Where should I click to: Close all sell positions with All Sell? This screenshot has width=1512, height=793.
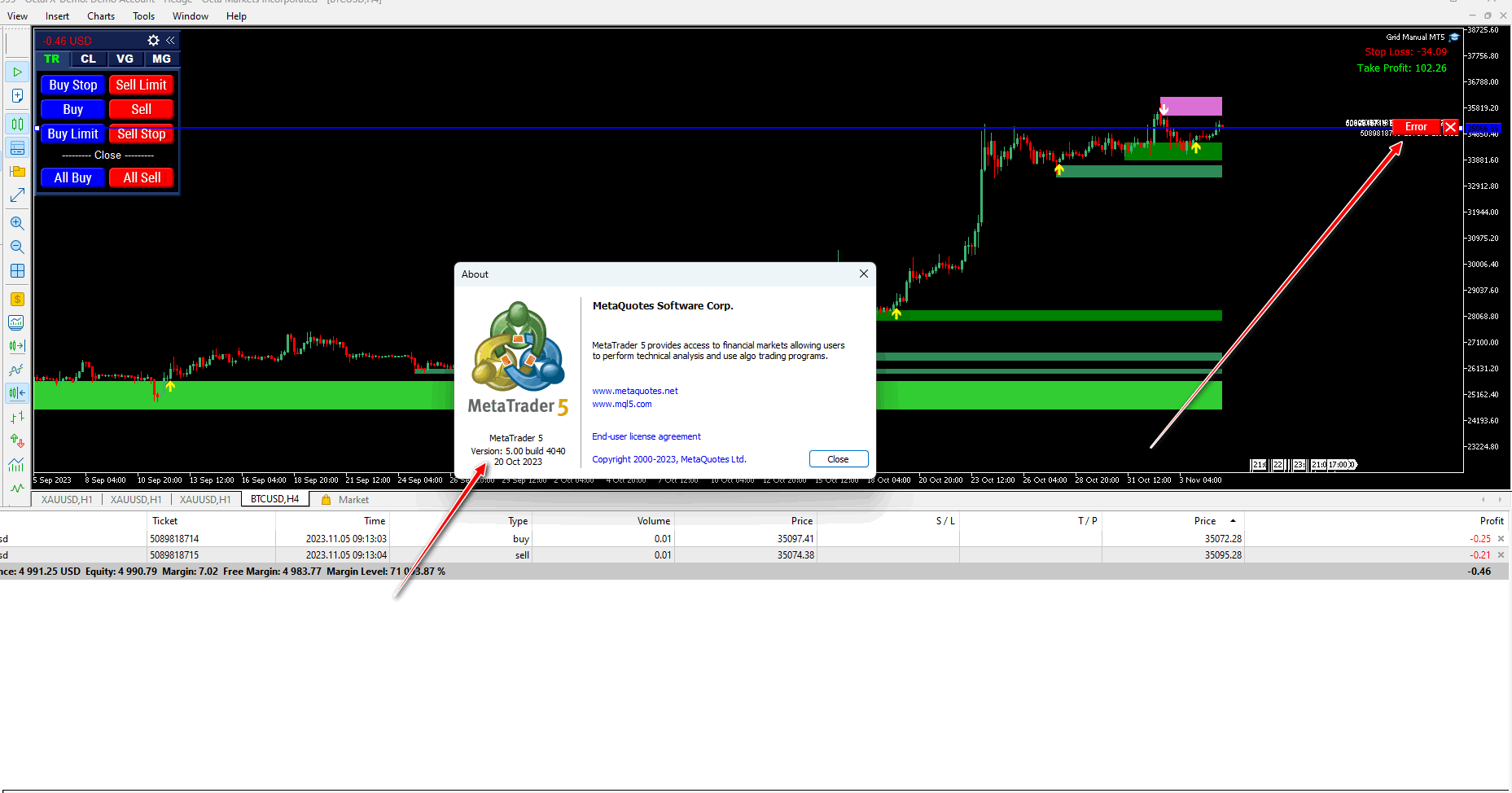click(x=142, y=177)
